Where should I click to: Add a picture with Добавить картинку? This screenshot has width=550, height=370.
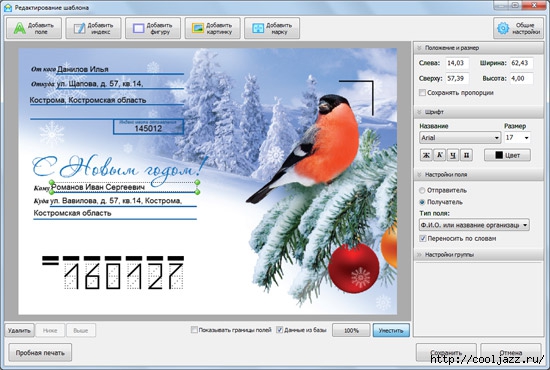pos(213,28)
